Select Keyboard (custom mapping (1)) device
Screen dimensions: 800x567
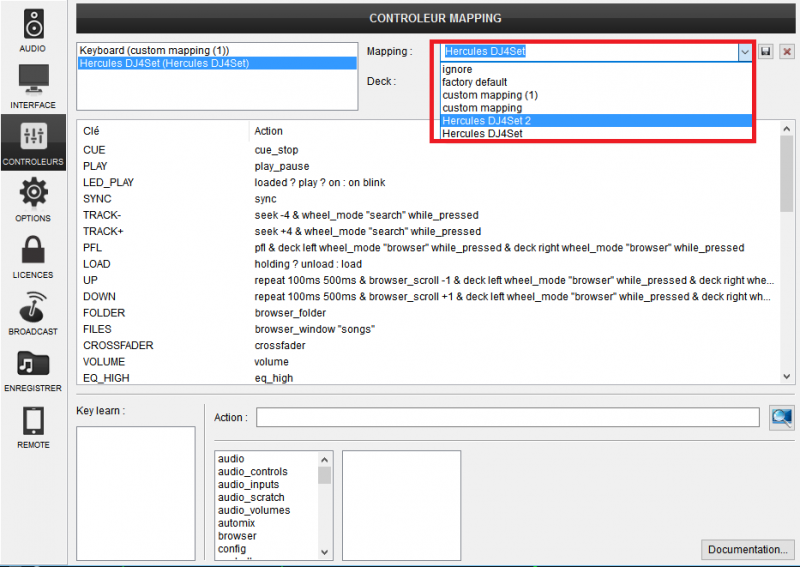pos(217,50)
